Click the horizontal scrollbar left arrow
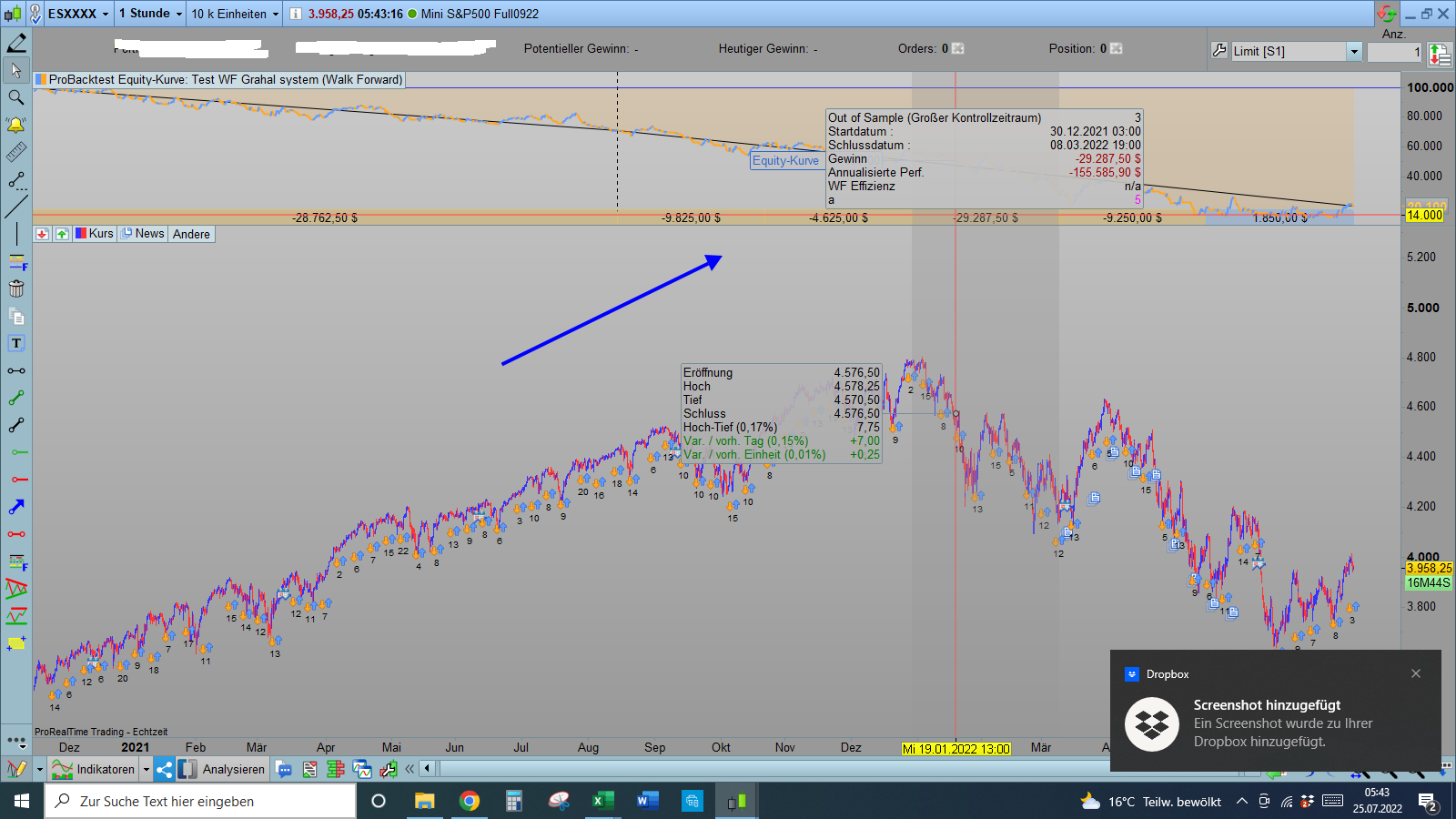The height and width of the screenshot is (819, 1456). (x=427, y=769)
